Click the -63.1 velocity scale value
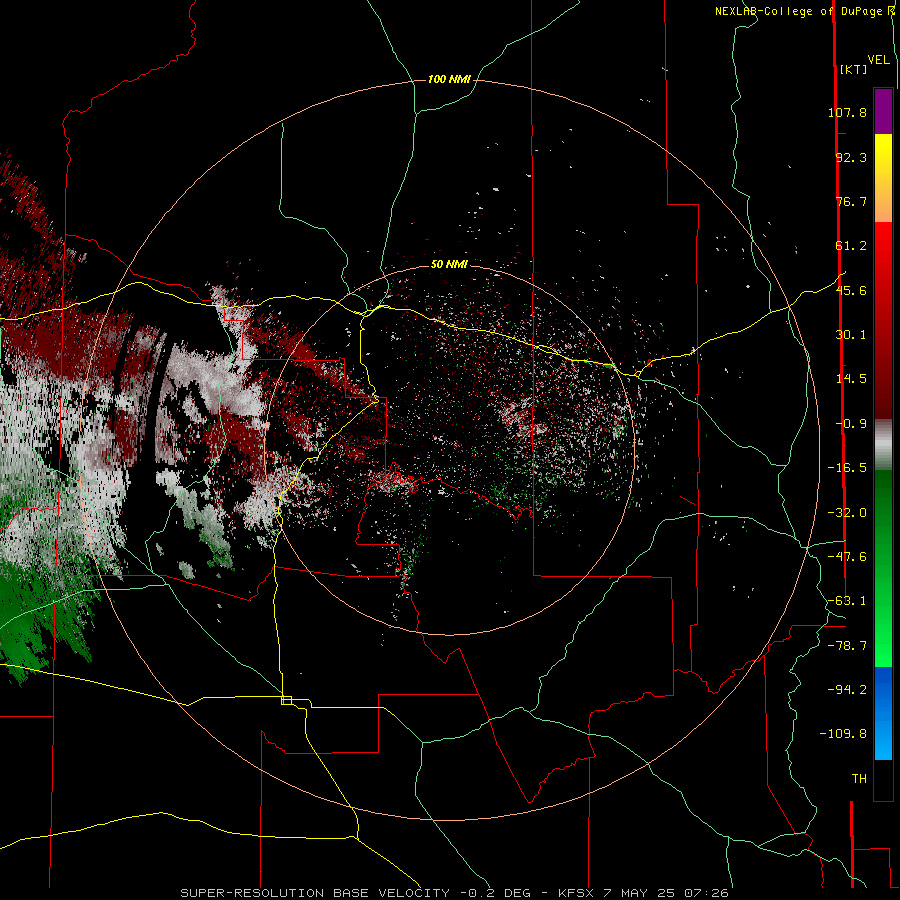The height and width of the screenshot is (900, 900). 847,601
